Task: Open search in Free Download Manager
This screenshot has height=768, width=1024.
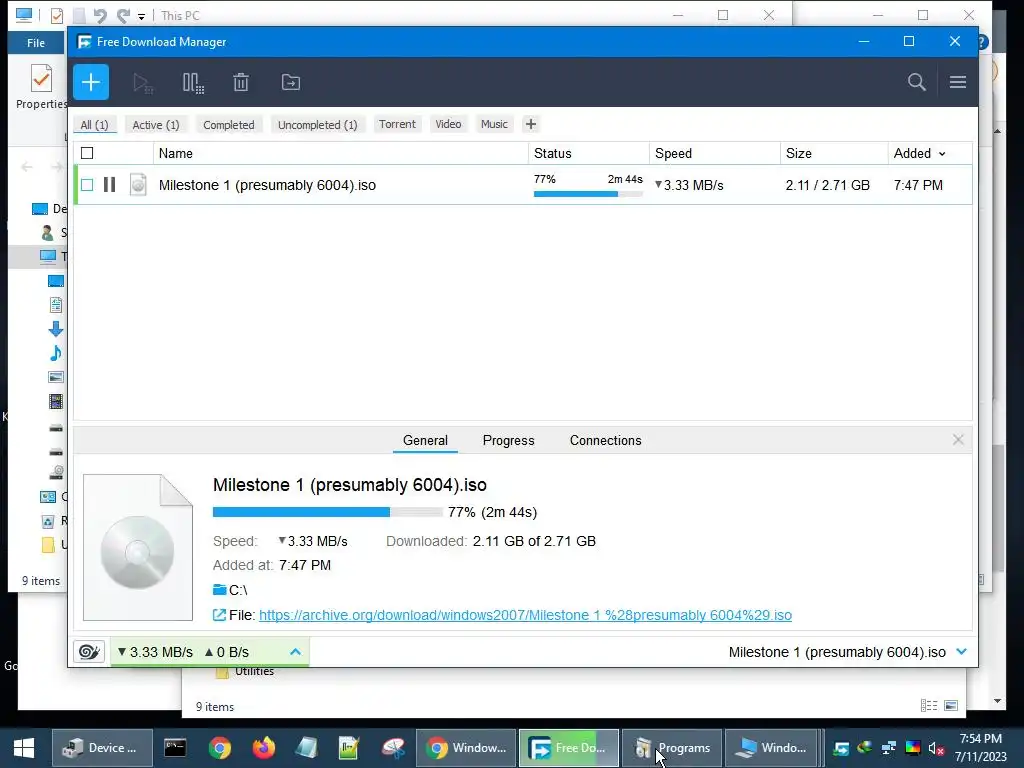Action: pos(917,82)
